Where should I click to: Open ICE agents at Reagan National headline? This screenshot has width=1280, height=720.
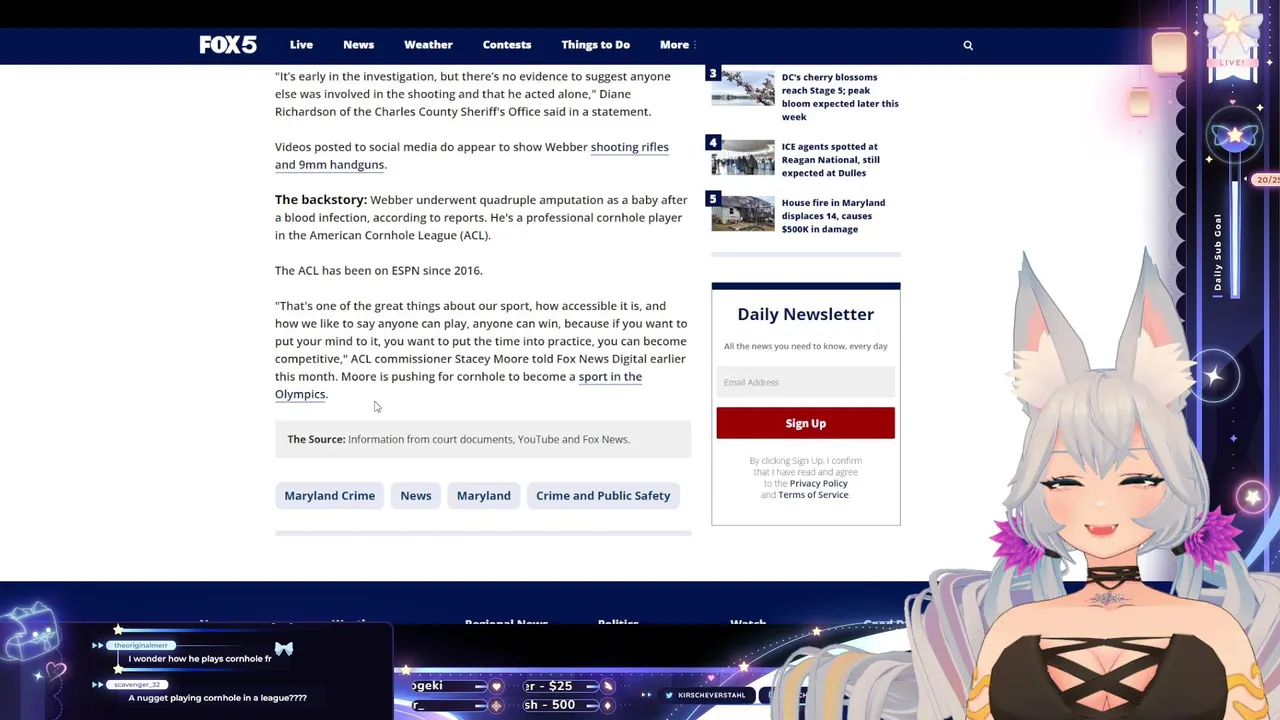pos(831,159)
